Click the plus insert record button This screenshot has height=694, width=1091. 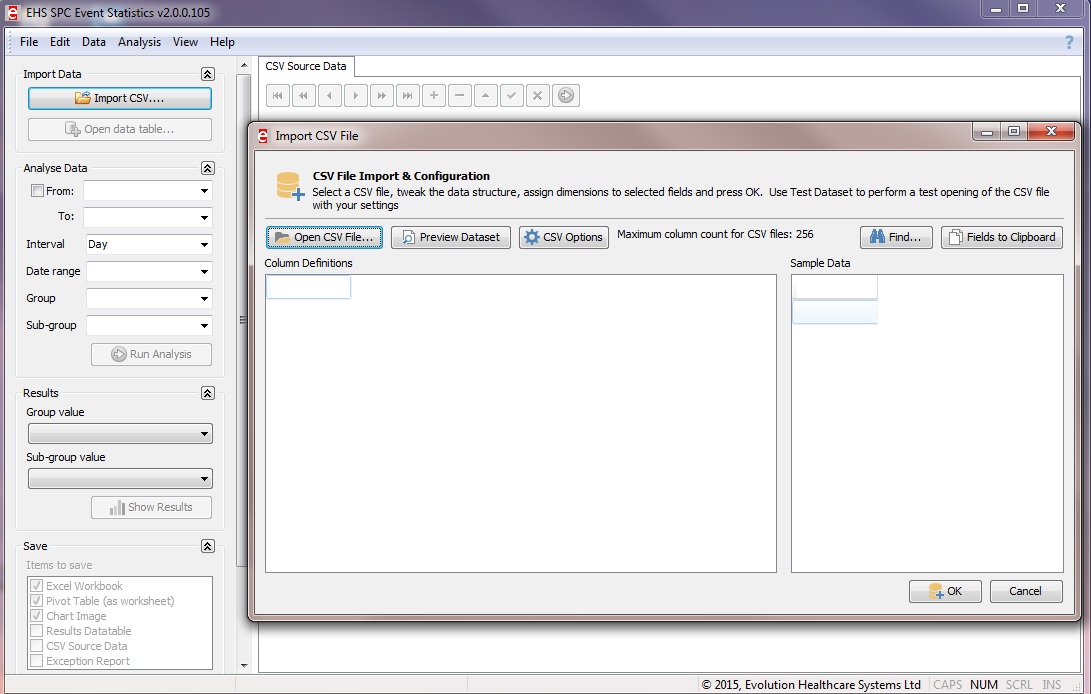tap(433, 96)
